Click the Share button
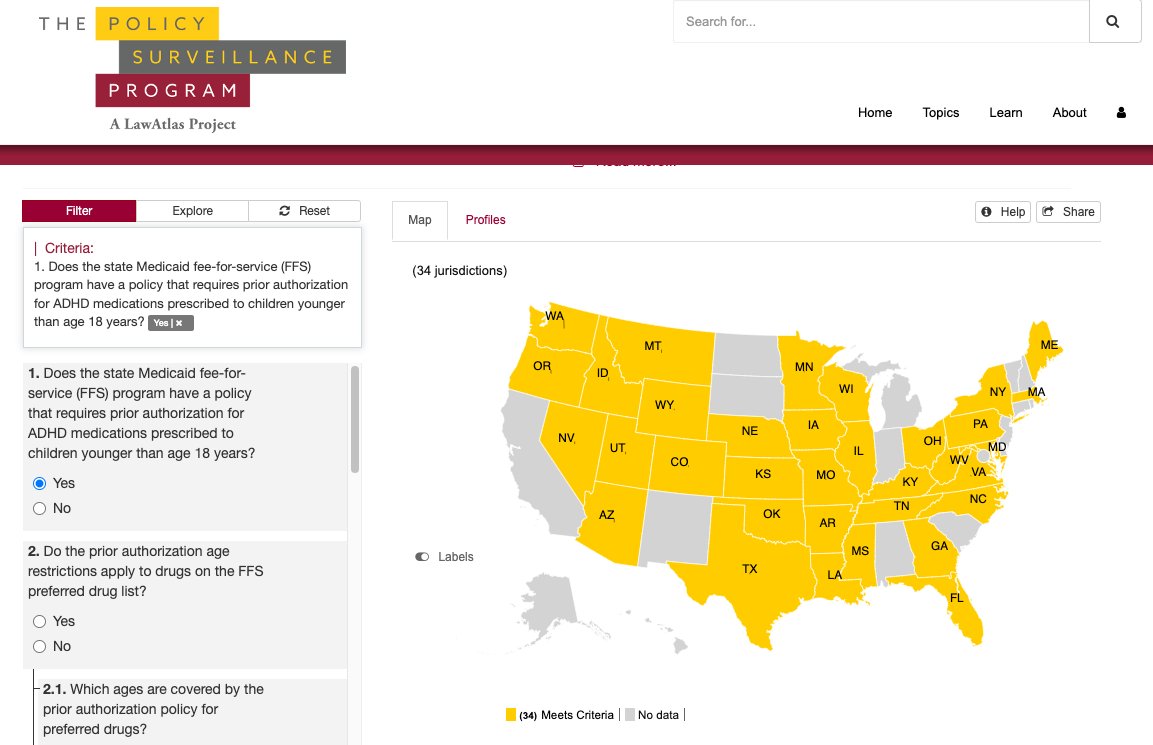The image size is (1153, 745). click(x=1068, y=212)
